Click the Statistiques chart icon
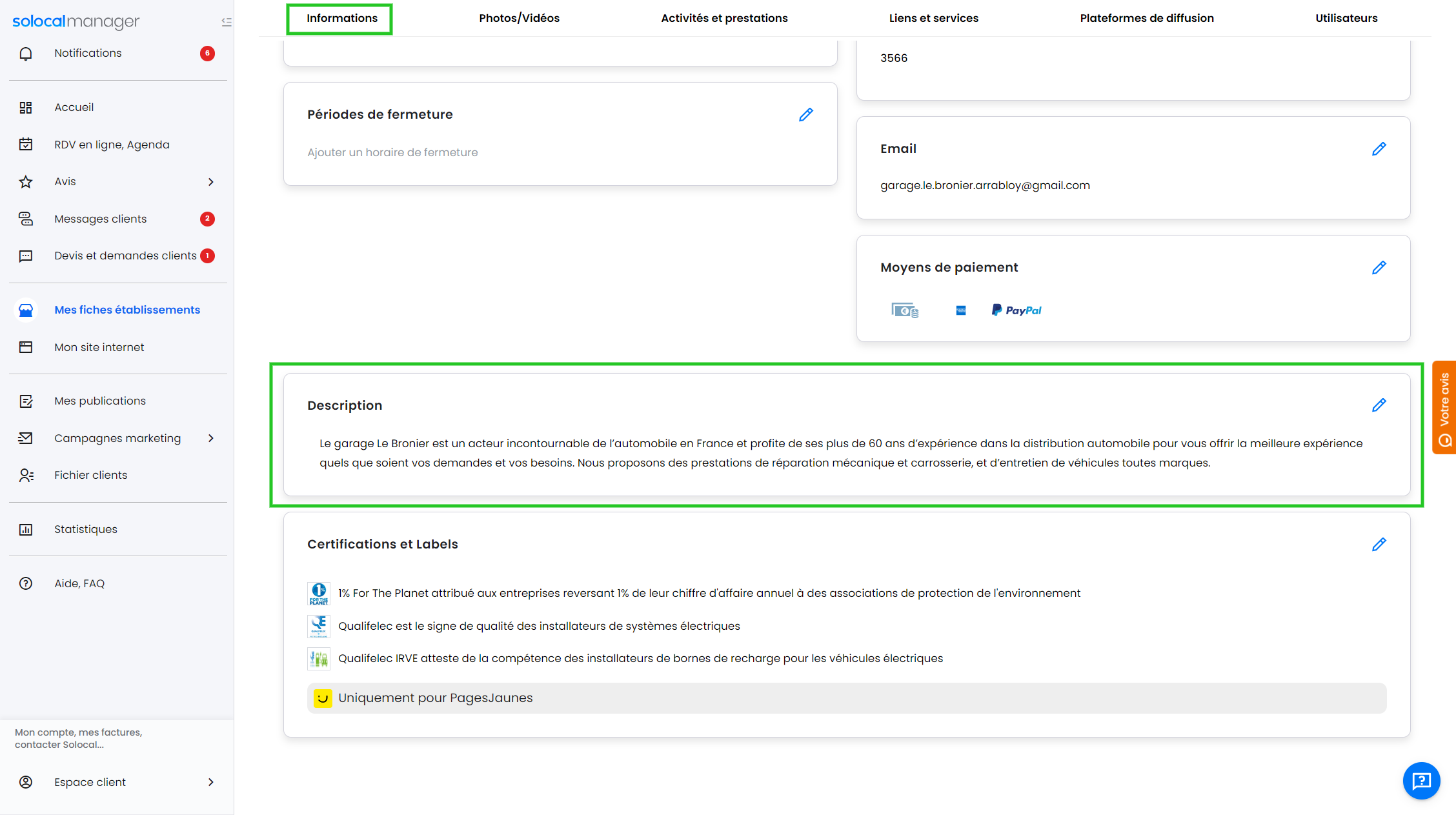This screenshot has width=1456, height=815. pyautogui.click(x=26, y=530)
